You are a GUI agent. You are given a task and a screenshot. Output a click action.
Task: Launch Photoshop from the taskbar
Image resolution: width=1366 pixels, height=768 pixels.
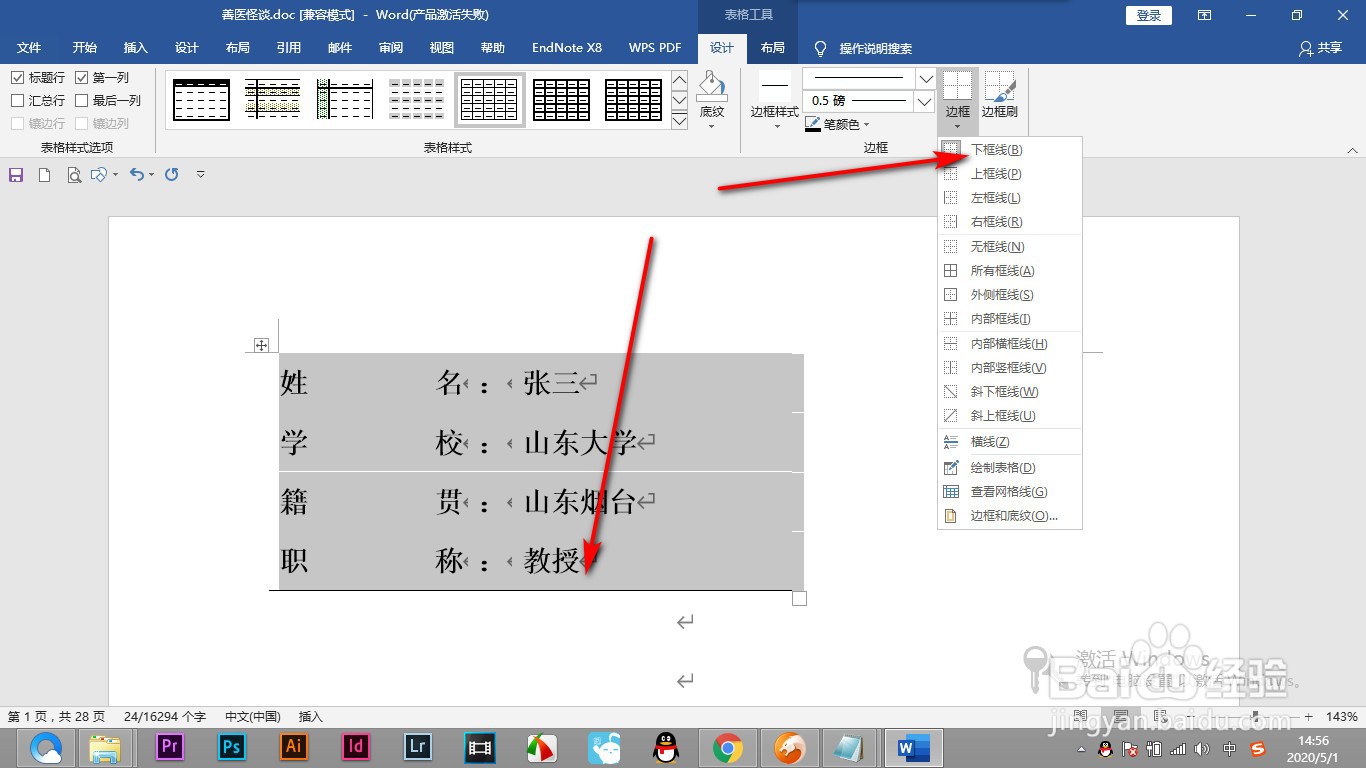pos(230,746)
